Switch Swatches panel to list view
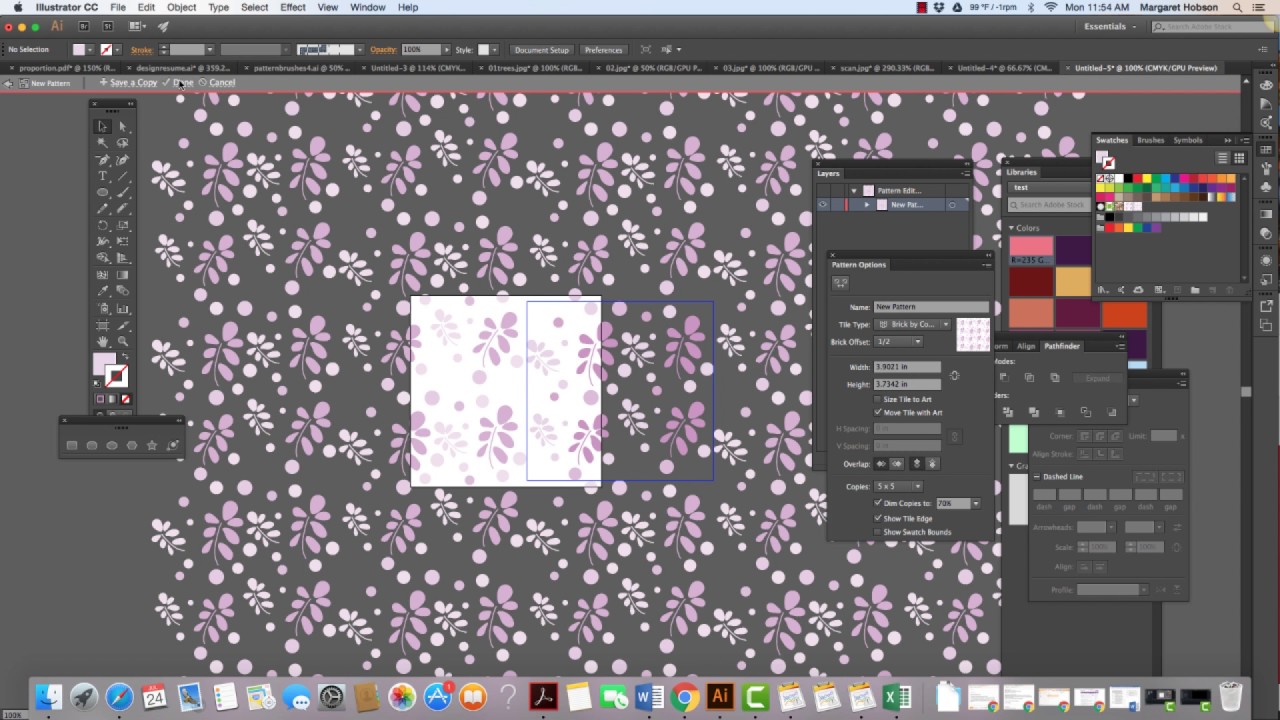This screenshot has width=1280, height=720. pyautogui.click(x=1222, y=158)
